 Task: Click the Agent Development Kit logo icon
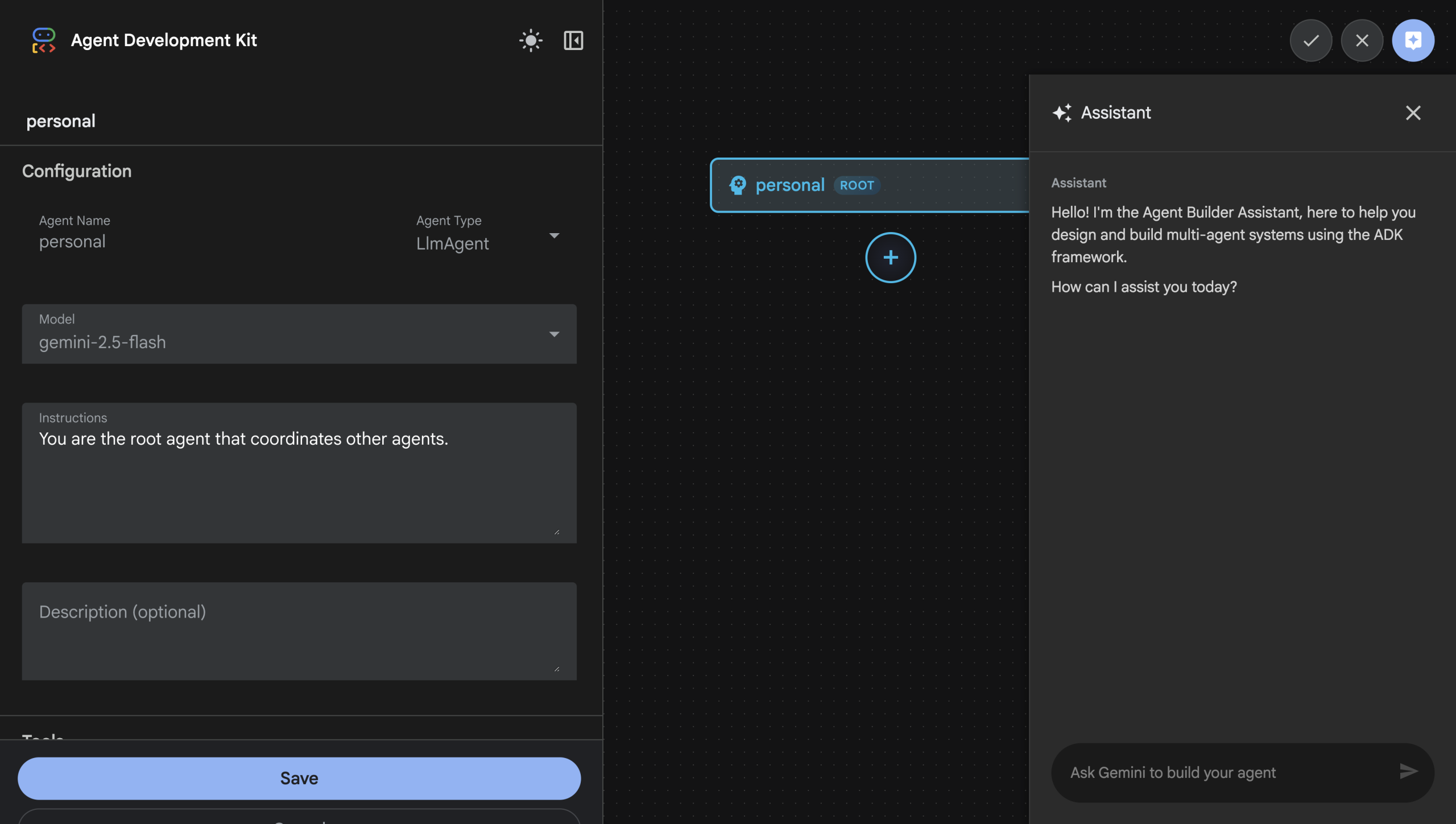44,40
